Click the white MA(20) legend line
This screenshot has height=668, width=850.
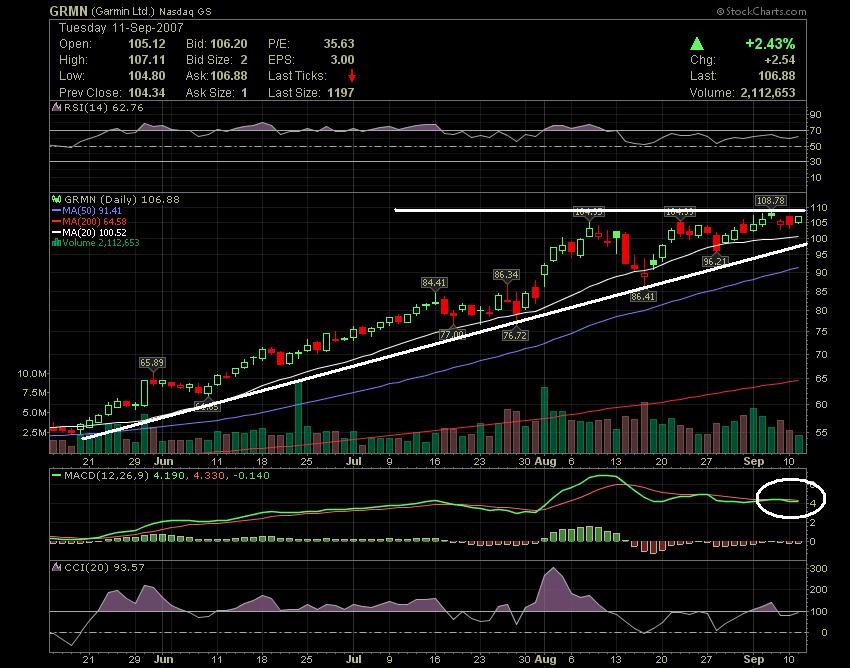(56, 232)
